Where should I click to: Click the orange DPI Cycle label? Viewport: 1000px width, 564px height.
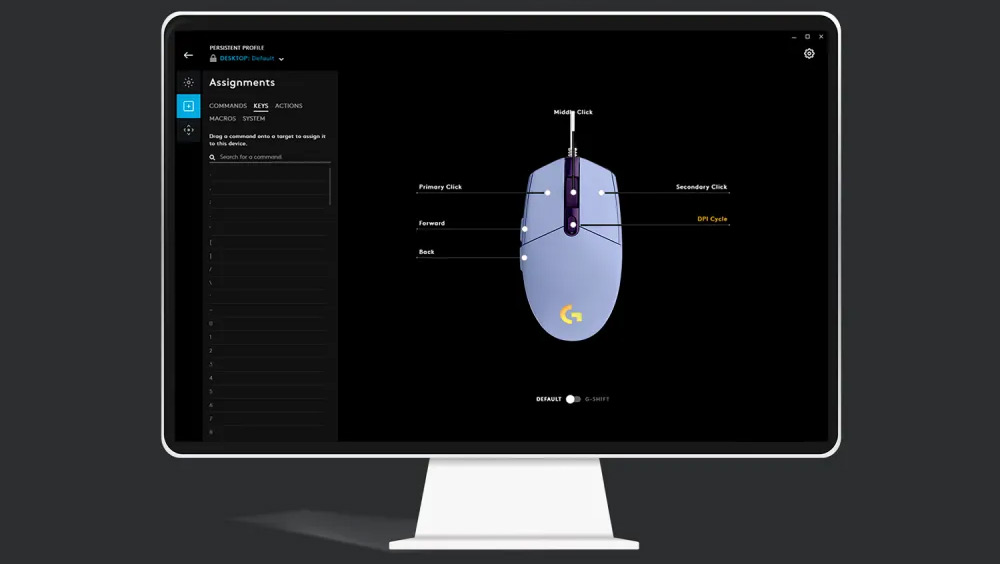(712, 219)
